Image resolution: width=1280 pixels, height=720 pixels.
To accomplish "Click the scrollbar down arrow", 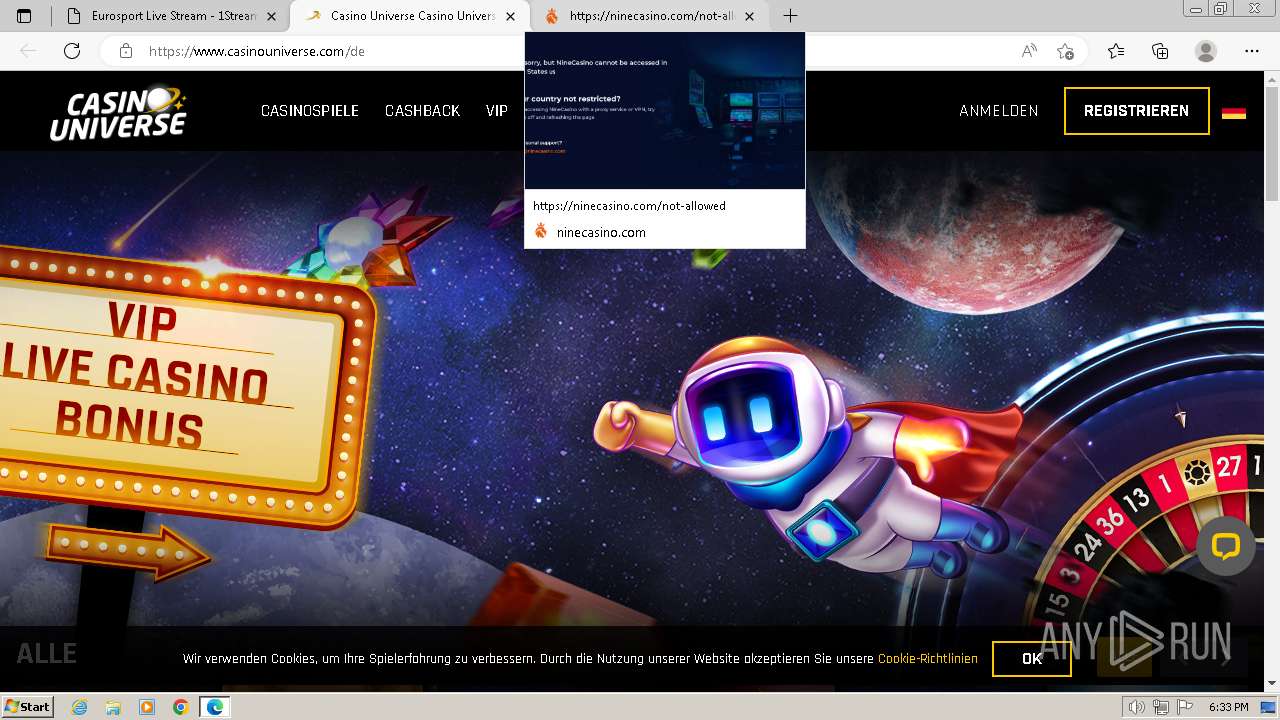I will click(1271, 684).
